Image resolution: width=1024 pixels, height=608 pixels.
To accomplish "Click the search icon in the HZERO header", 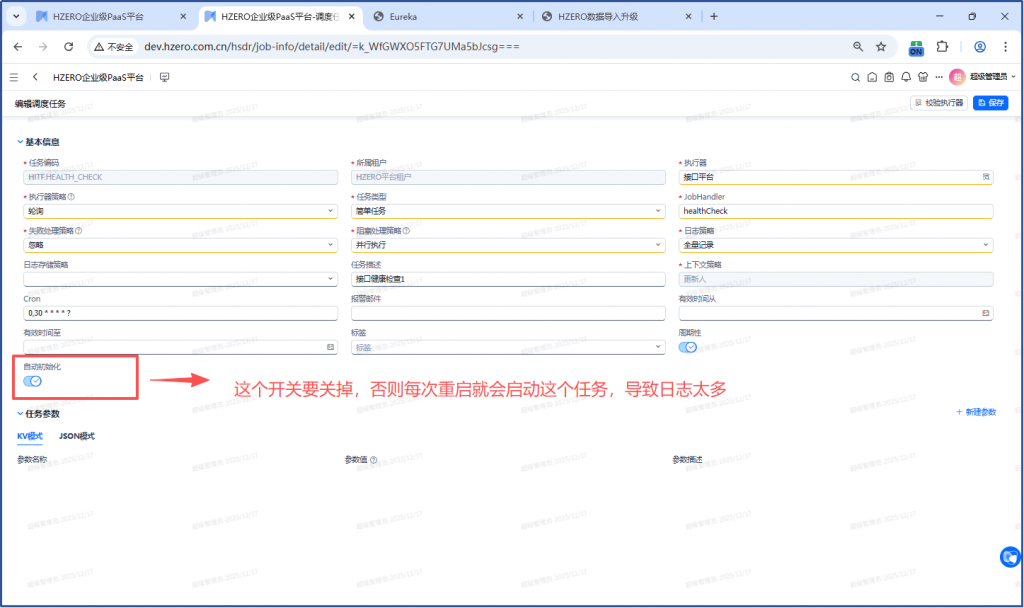I will pos(856,77).
